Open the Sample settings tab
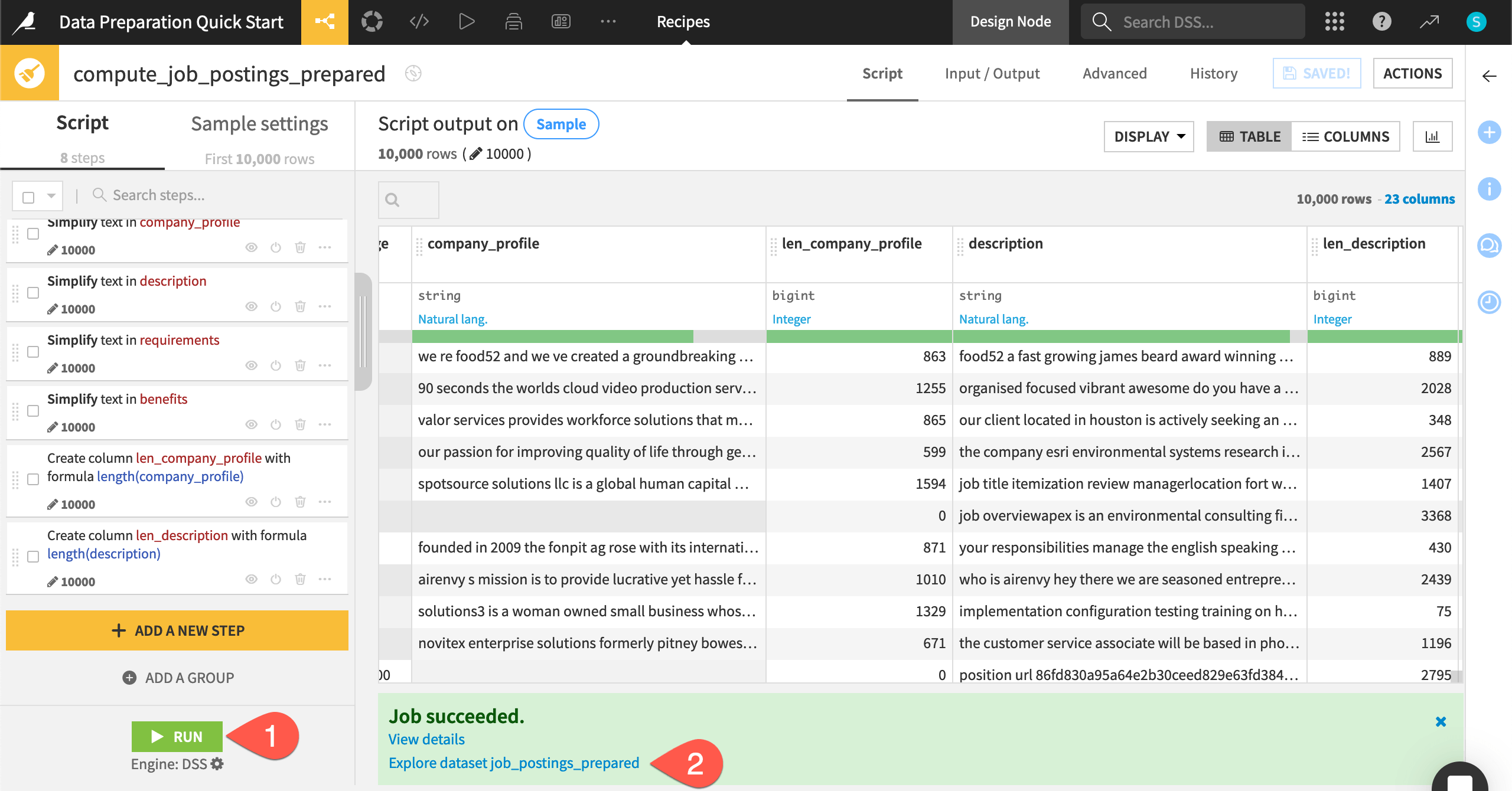The image size is (1512, 791). point(259,124)
